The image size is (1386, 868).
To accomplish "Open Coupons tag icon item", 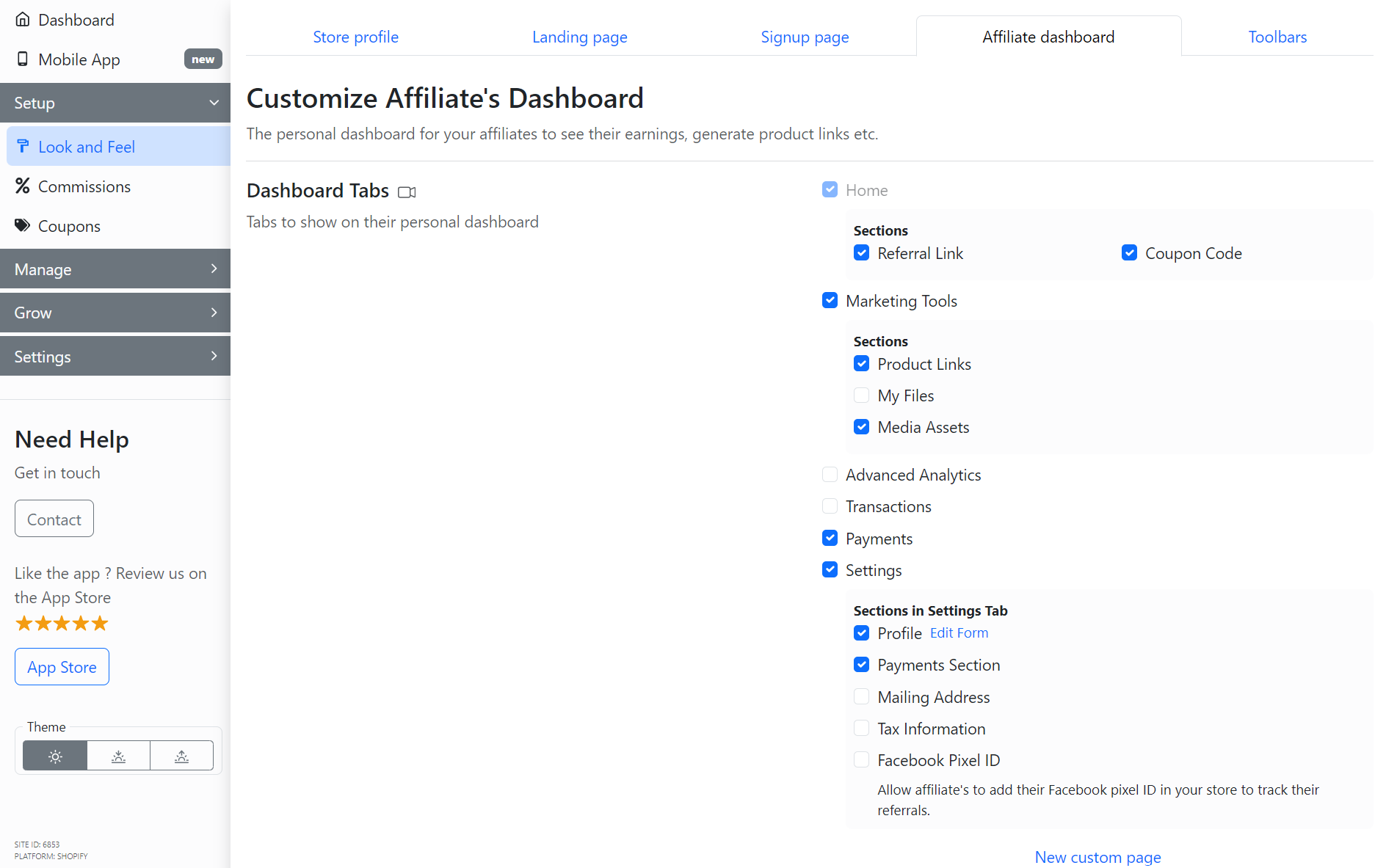I will coord(69,226).
